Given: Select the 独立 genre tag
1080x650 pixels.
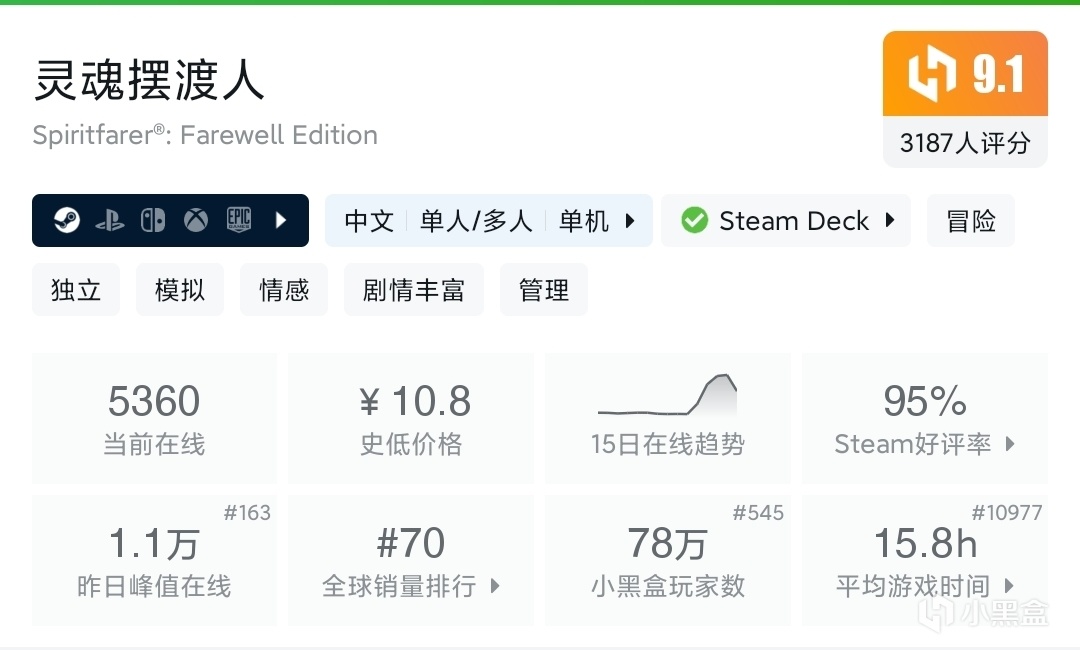Looking at the screenshot, I should coord(76,290).
